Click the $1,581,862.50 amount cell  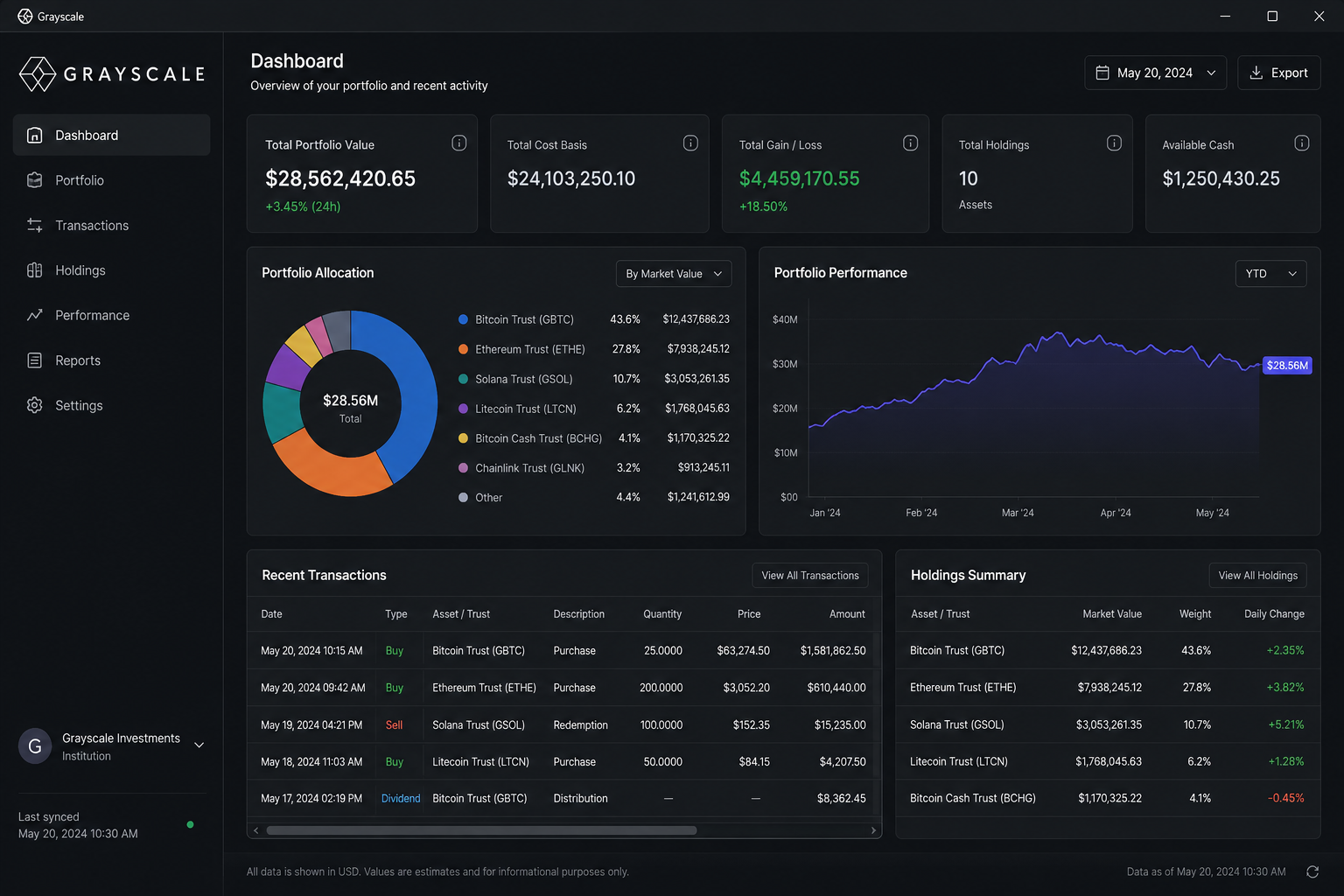click(833, 651)
